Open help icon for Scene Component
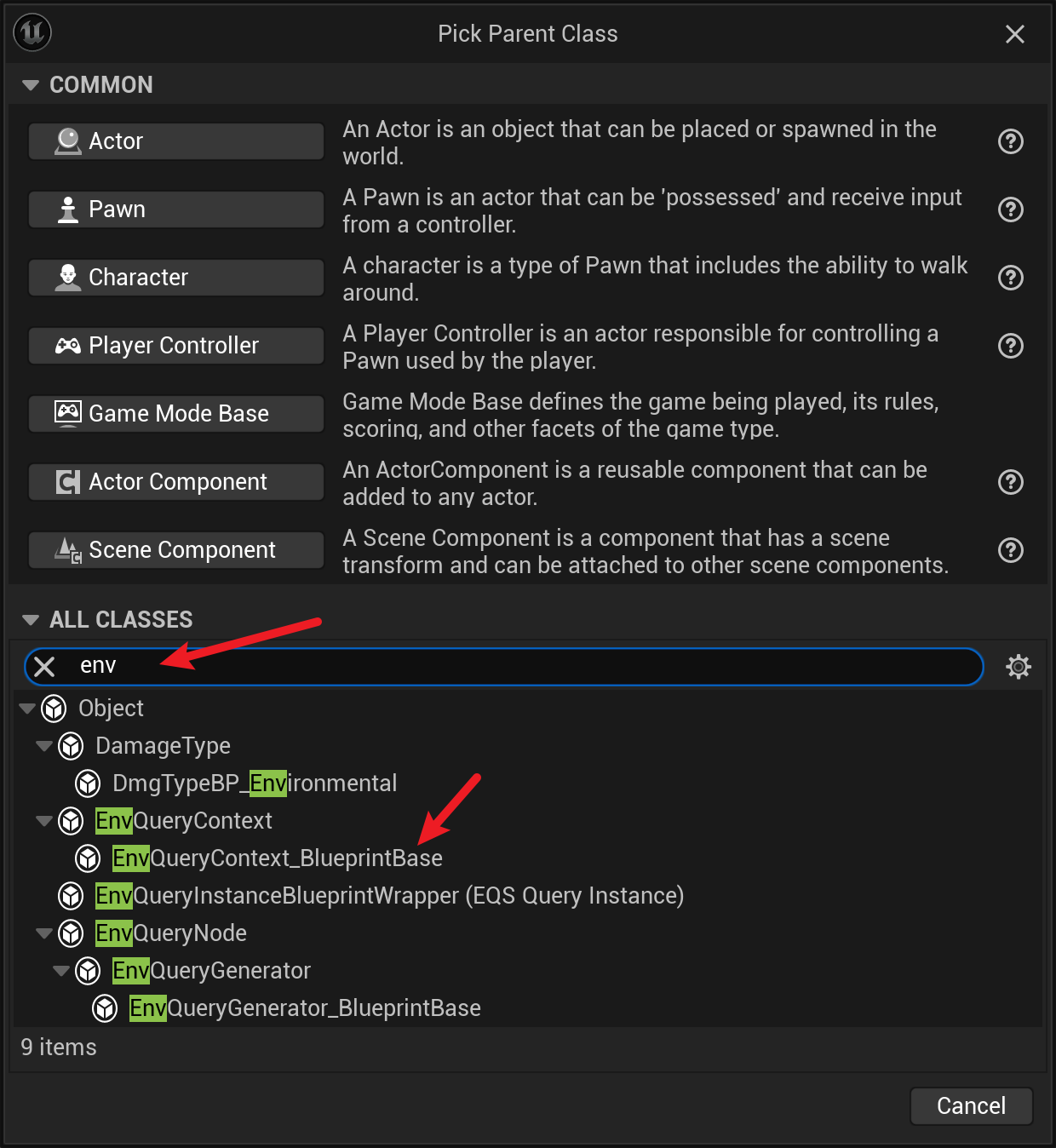Screen dimensions: 1056x1148 (x=1010, y=550)
